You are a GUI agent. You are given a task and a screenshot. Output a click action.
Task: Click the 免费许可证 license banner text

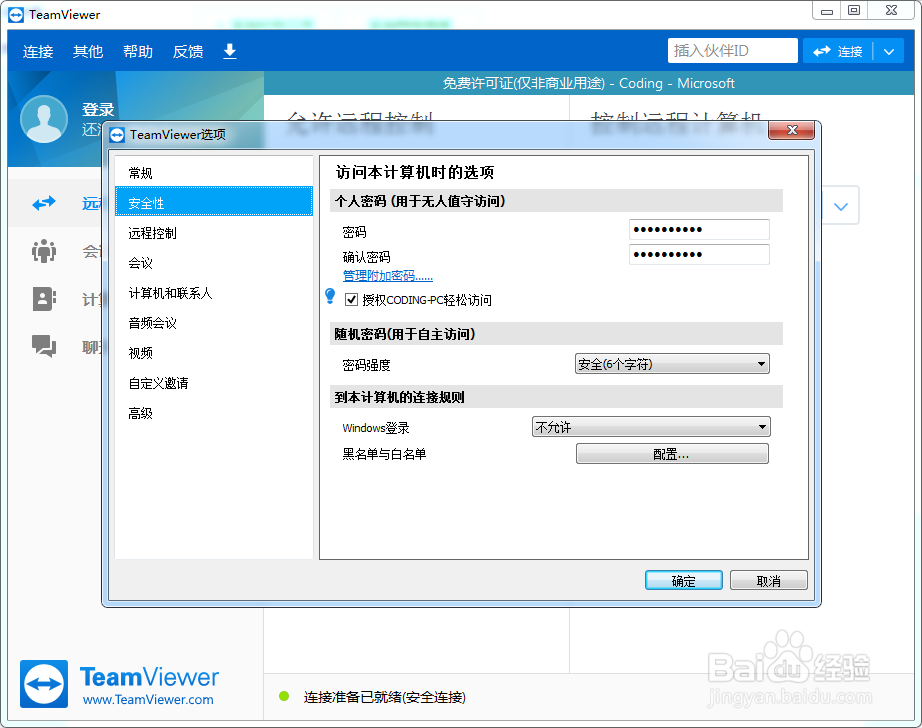589,84
